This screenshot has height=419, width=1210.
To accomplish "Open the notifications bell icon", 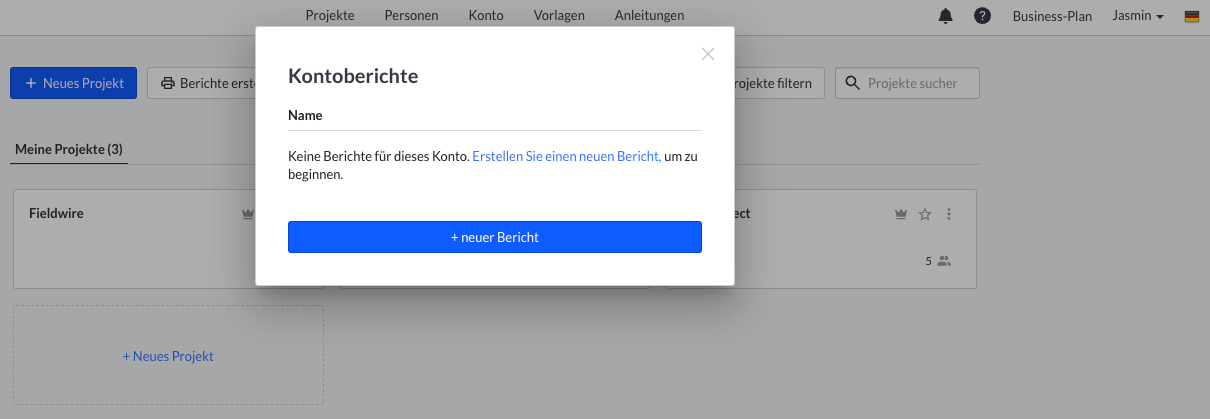I will click(x=945, y=16).
